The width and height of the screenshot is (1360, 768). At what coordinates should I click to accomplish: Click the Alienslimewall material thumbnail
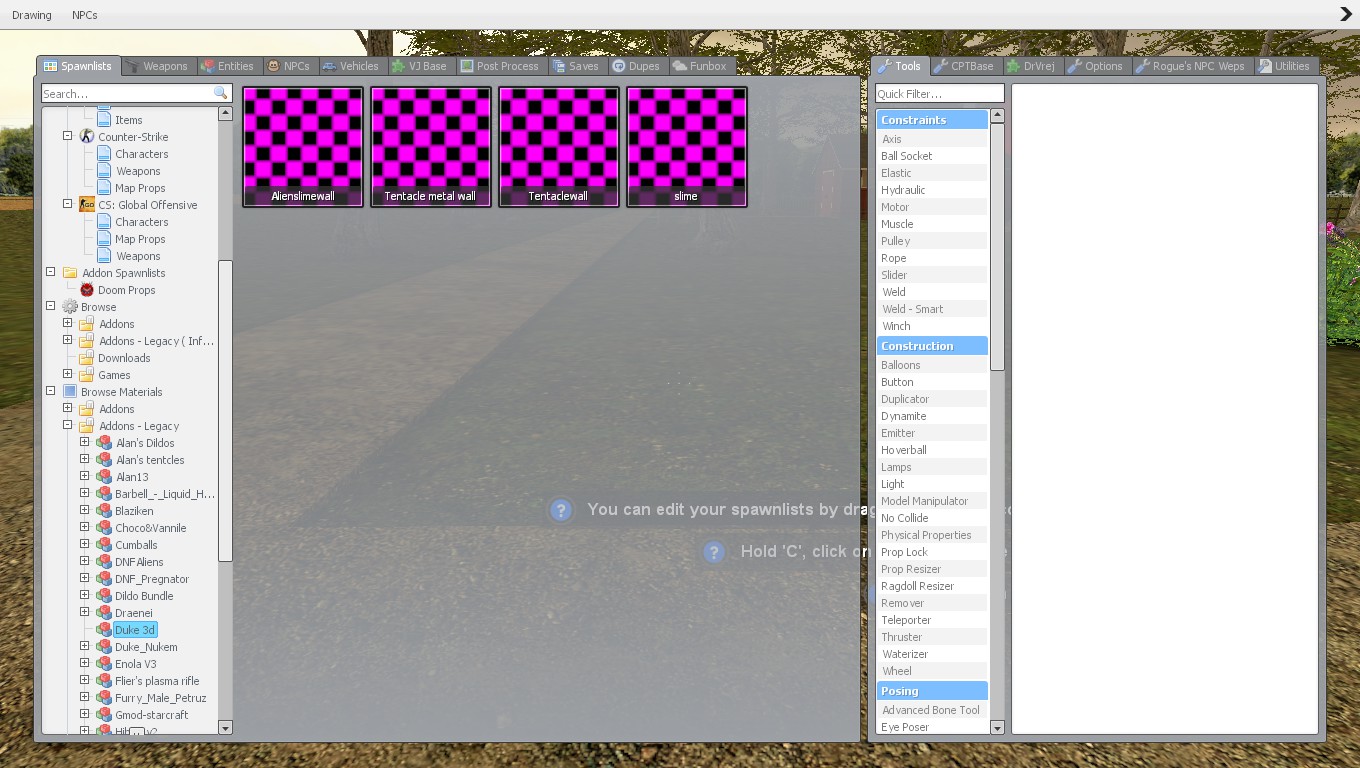pos(303,147)
